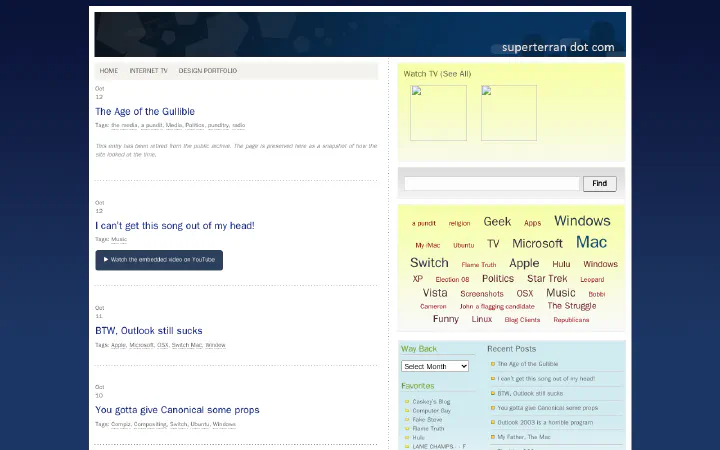Open the DESIGN PORTFOLIO menu item

(208, 71)
